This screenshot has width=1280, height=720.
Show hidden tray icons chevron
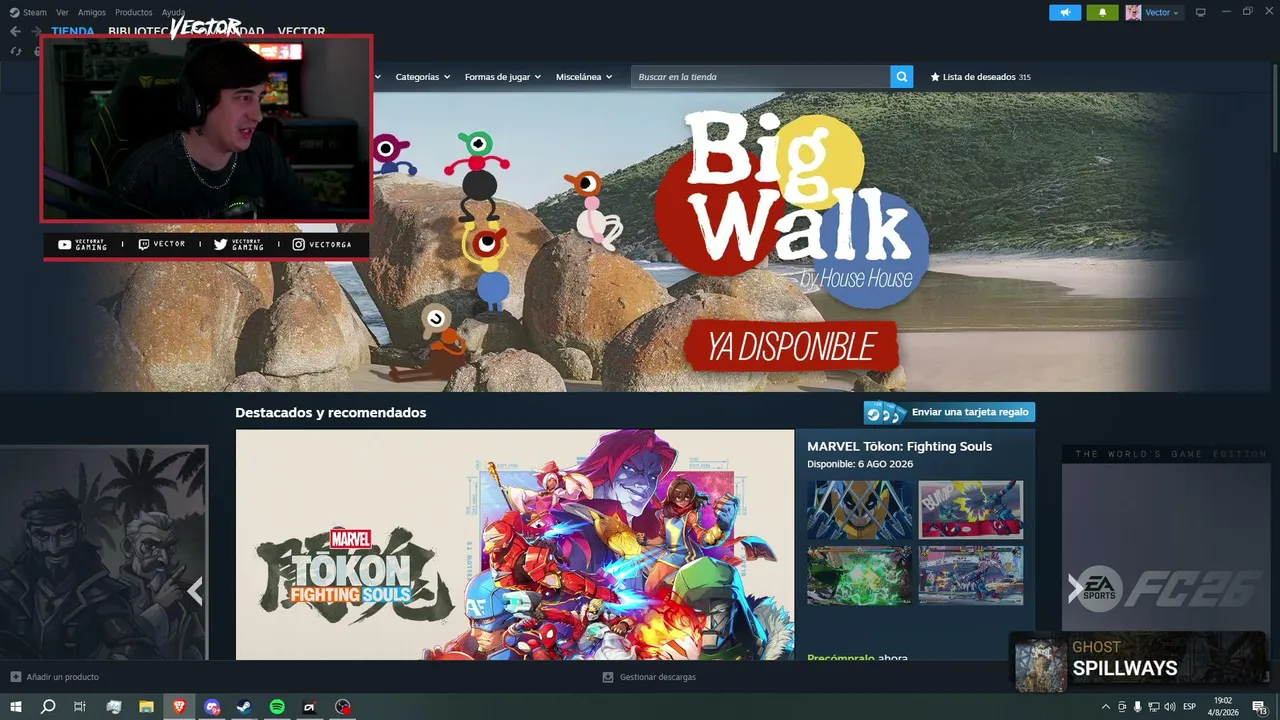[1105, 707]
